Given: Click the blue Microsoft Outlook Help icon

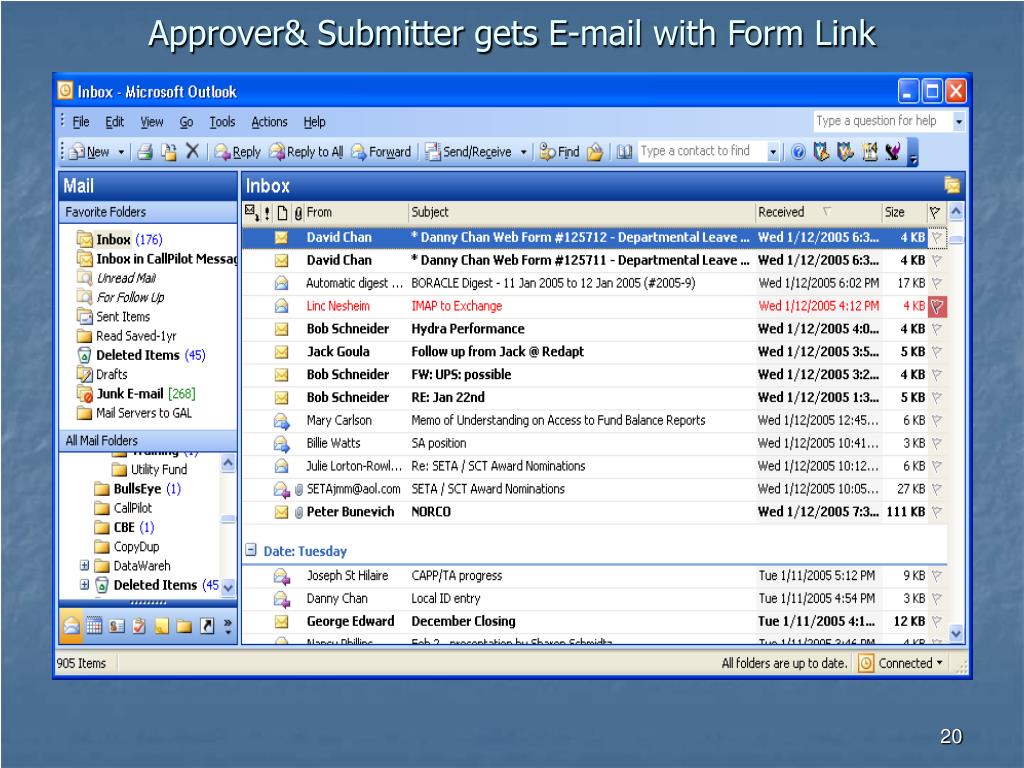Looking at the screenshot, I should (x=798, y=152).
